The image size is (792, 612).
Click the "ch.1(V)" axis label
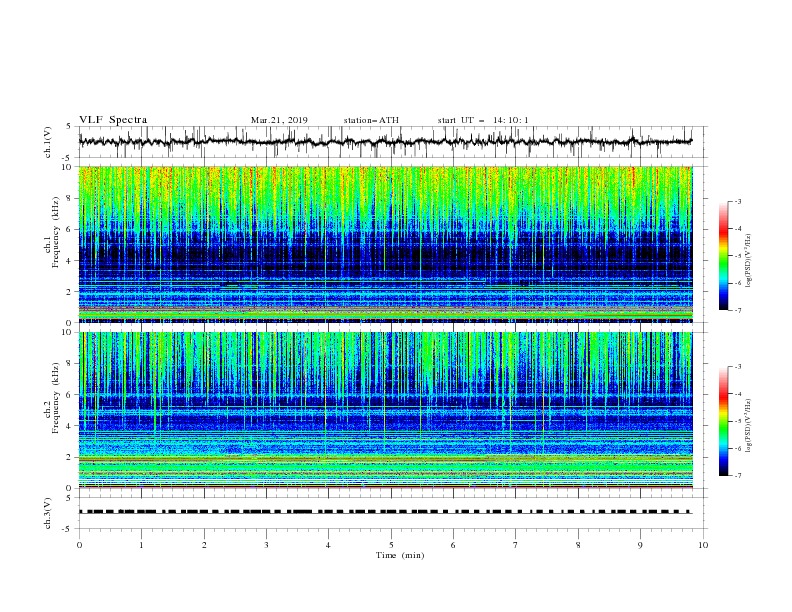(48, 142)
